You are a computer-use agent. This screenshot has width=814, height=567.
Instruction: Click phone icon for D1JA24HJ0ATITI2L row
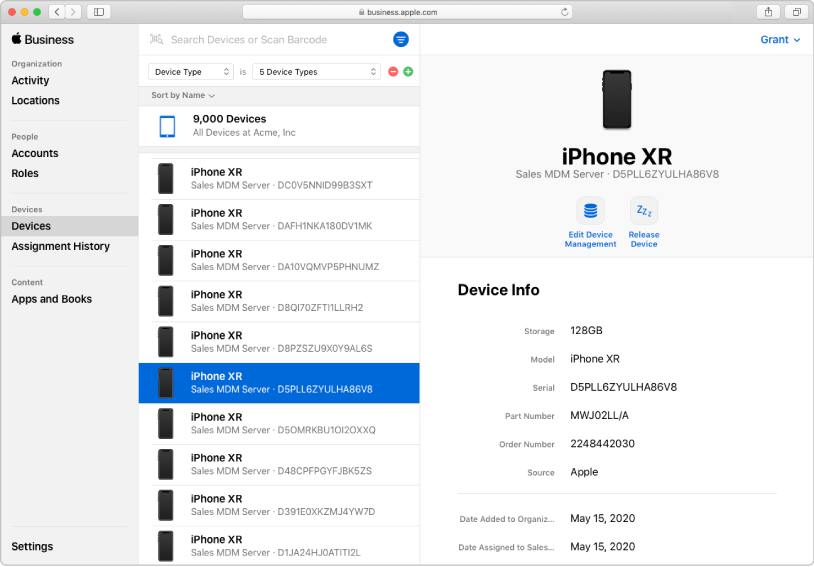pyautogui.click(x=166, y=546)
